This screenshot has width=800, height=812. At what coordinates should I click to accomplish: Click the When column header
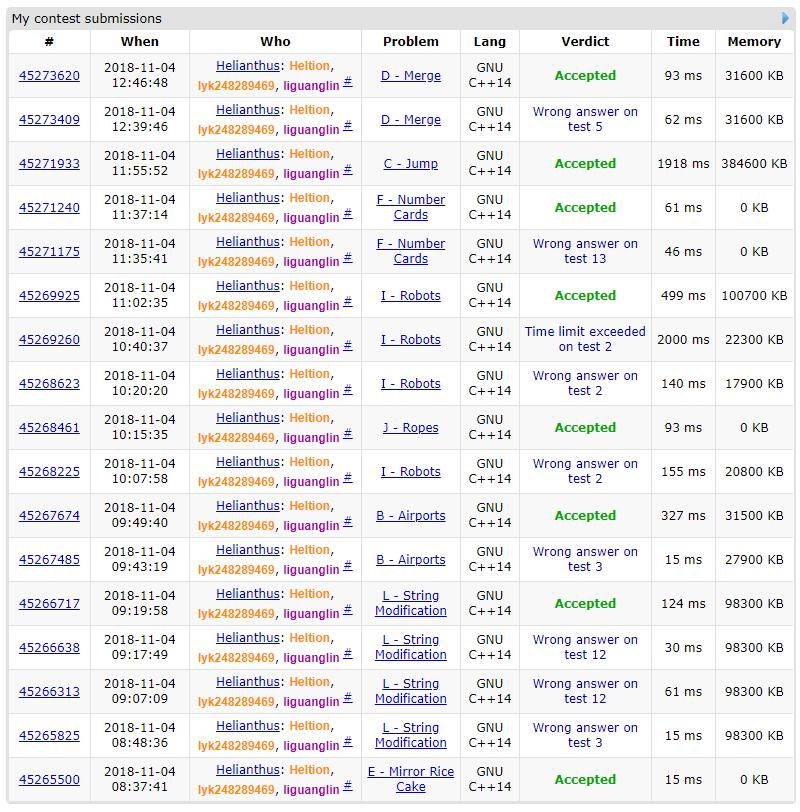coord(139,42)
